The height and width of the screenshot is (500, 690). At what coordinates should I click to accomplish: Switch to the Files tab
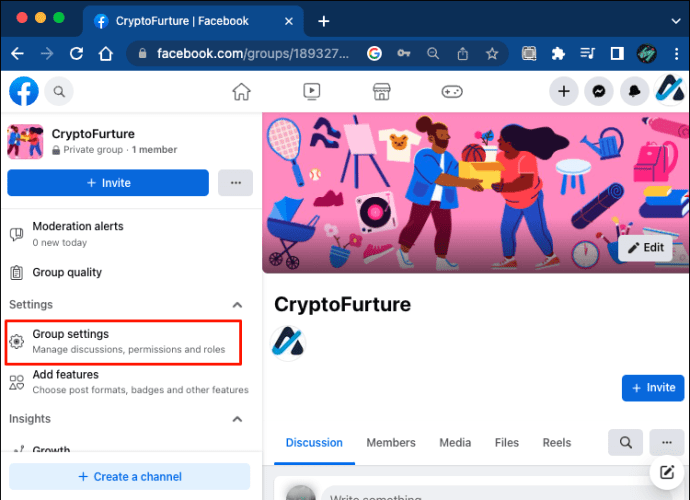point(506,443)
